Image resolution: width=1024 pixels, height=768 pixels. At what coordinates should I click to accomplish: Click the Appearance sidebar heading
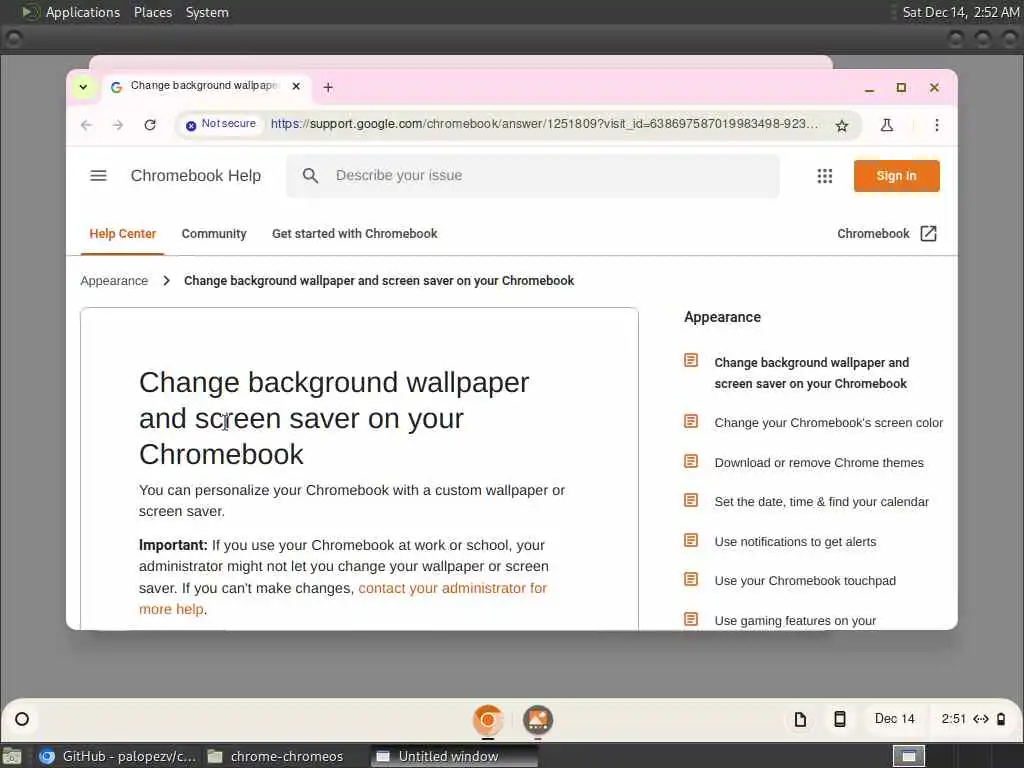coord(722,317)
